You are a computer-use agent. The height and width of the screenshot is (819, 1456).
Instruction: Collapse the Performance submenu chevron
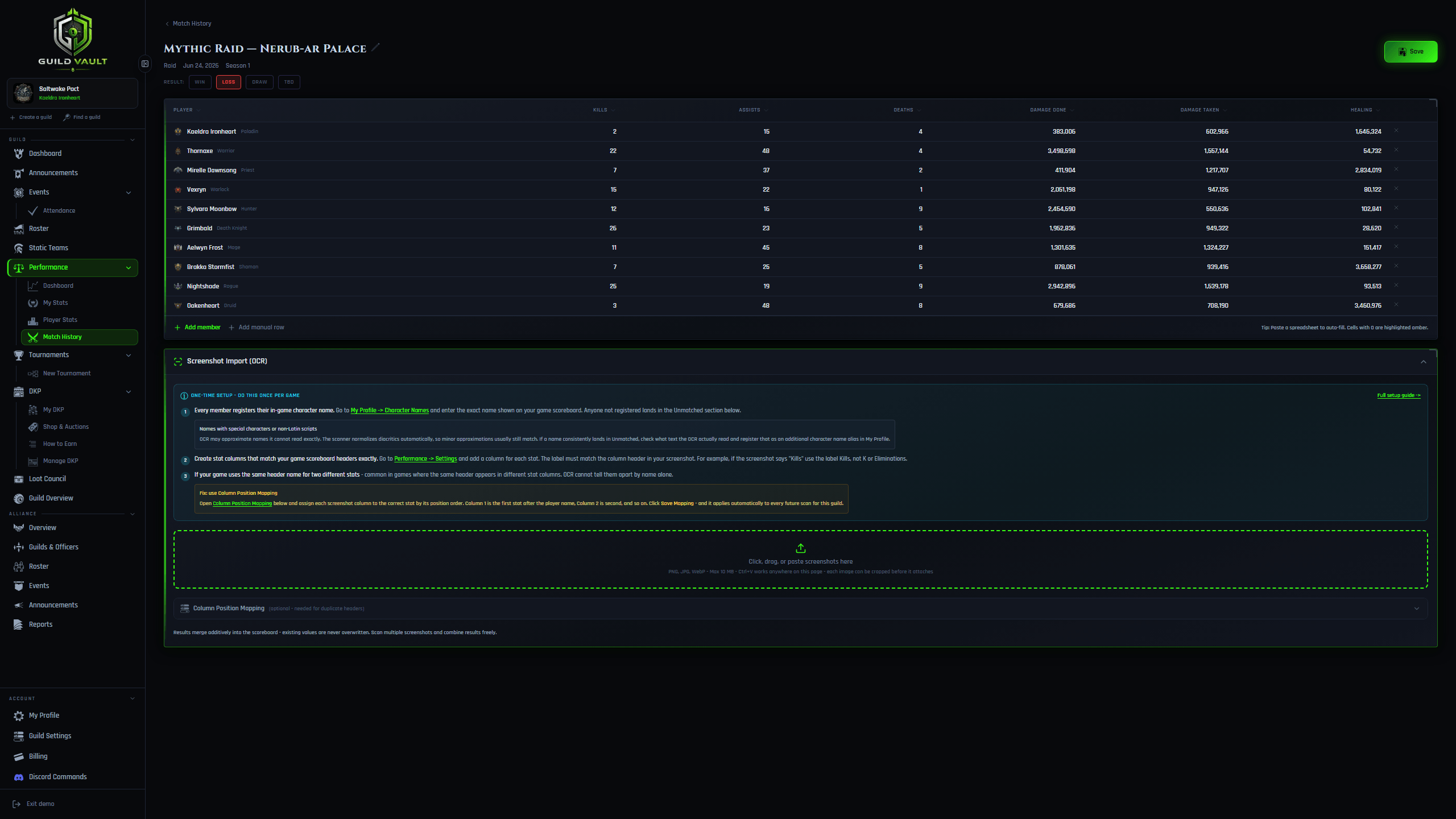(129, 268)
